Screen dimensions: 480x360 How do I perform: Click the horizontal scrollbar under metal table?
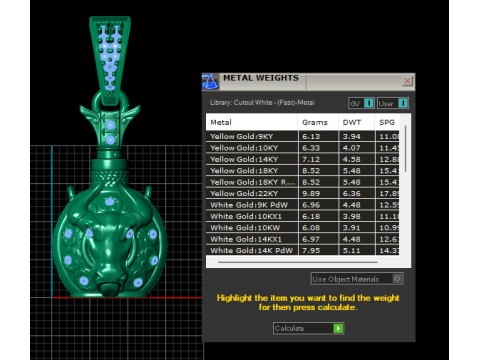click(x=298, y=262)
